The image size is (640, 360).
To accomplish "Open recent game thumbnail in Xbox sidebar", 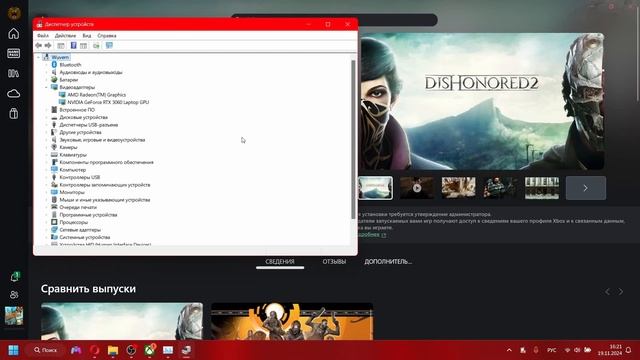I will (14, 316).
